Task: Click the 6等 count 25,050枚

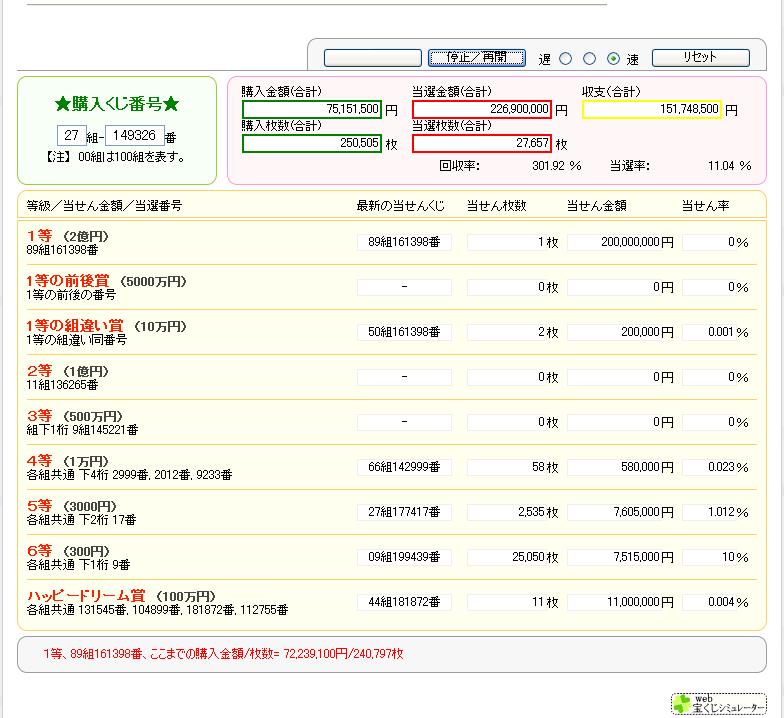Action: point(514,557)
